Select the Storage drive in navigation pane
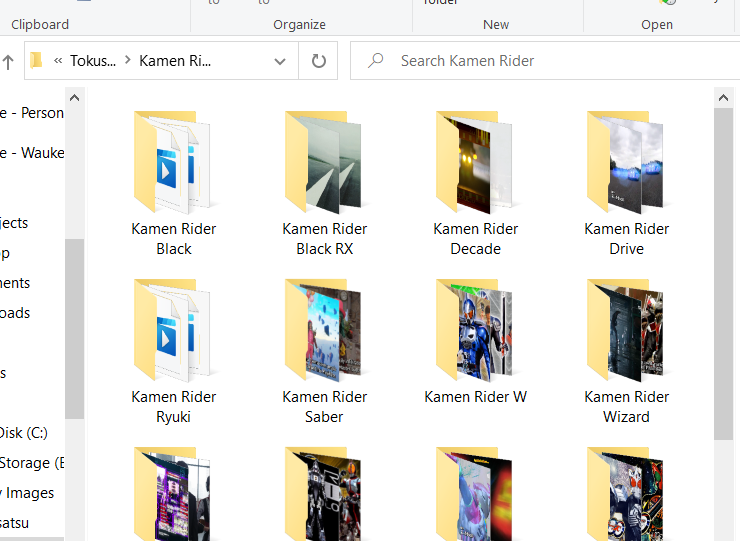The width and height of the screenshot is (740, 541). 32,463
